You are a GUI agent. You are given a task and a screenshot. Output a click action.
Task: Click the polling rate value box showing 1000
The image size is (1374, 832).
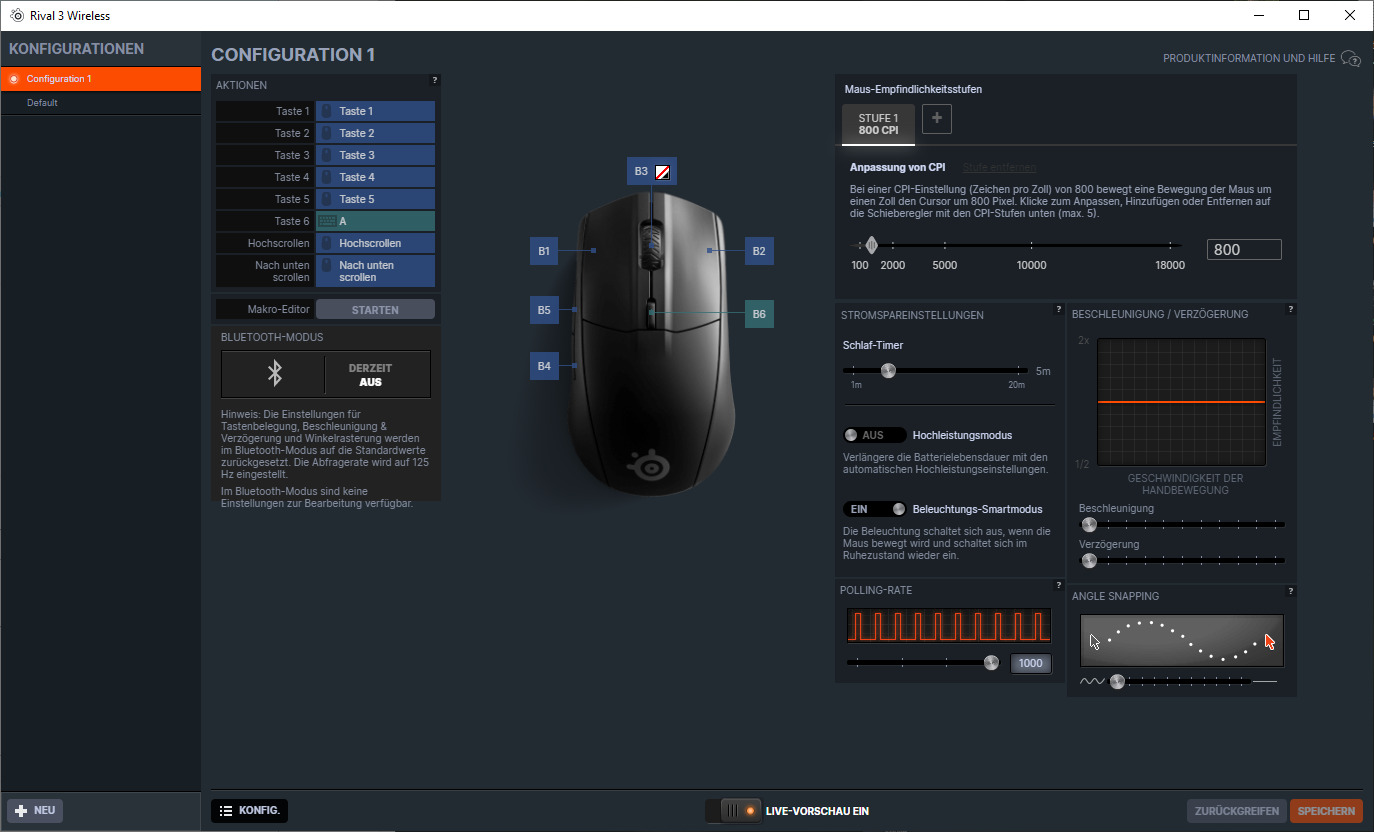coord(1031,663)
